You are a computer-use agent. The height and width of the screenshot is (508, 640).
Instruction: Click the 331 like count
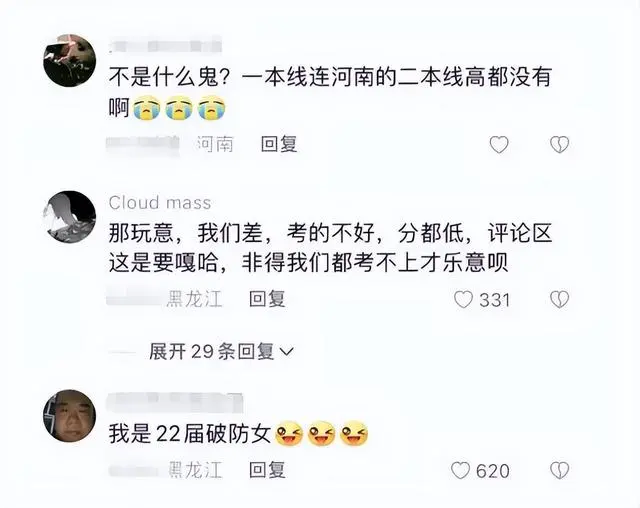495,300
